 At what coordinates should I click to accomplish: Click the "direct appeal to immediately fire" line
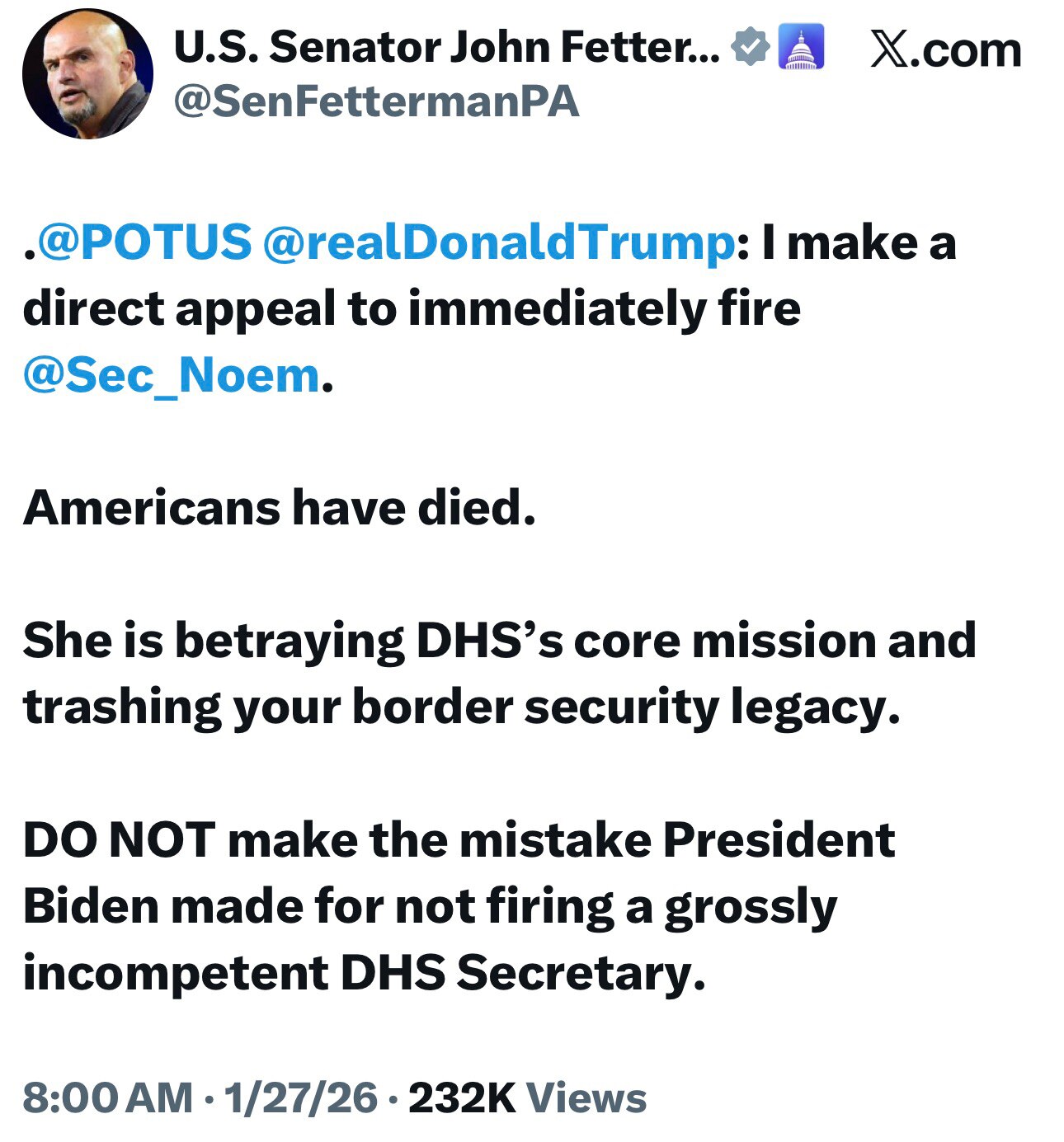412,308
